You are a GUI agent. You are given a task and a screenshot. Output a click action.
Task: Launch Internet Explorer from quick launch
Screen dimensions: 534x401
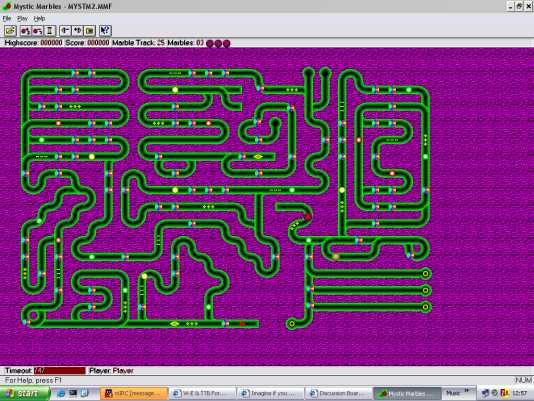(x=61, y=394)
